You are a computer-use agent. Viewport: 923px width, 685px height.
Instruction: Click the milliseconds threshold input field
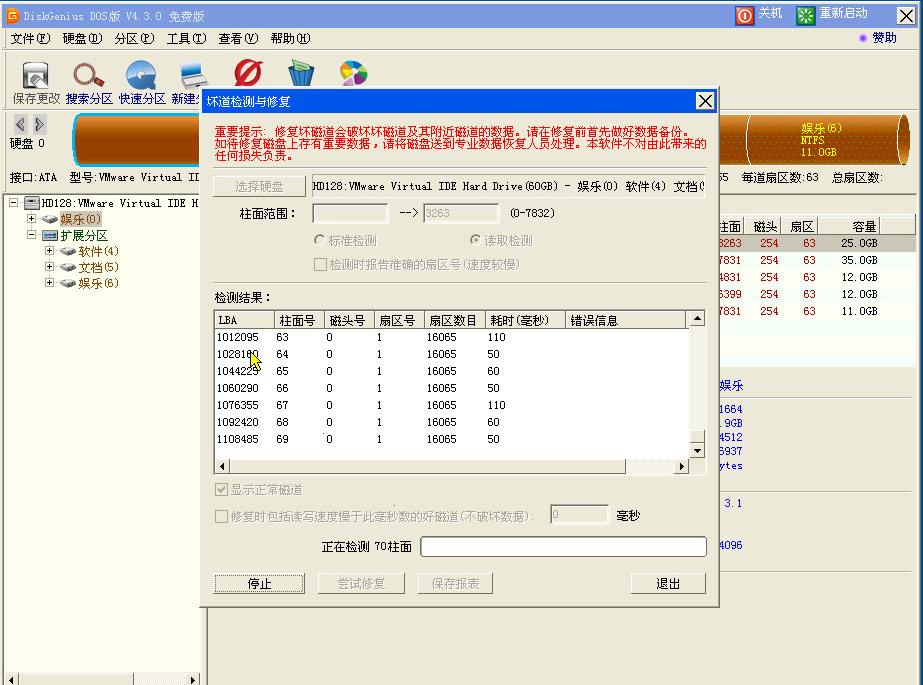pos(579,515)
